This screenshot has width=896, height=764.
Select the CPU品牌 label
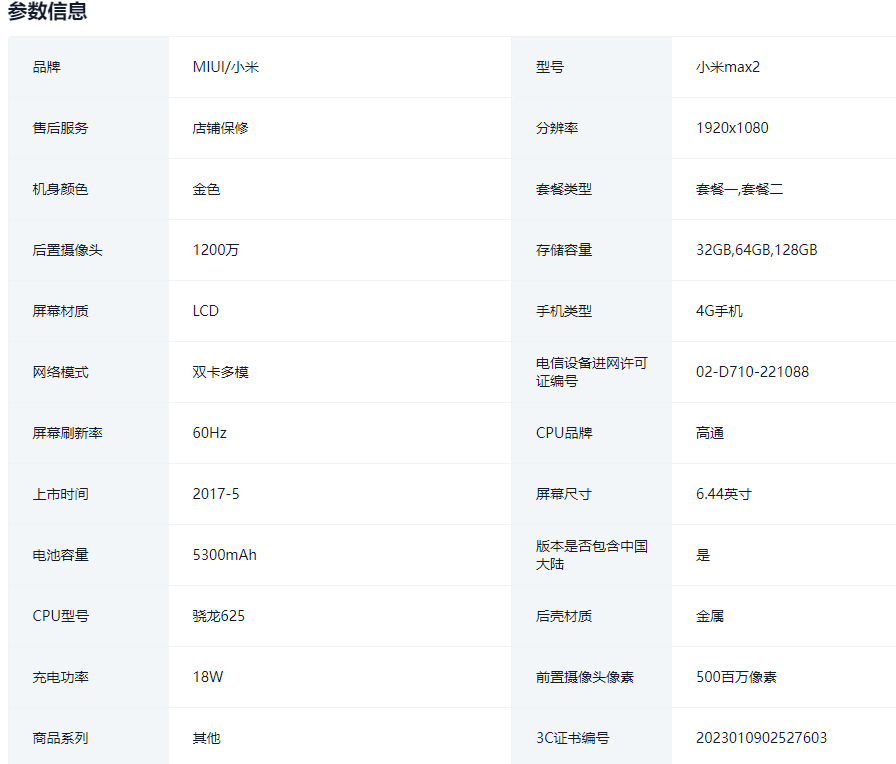pyautogui.click(x=564, y=433)
